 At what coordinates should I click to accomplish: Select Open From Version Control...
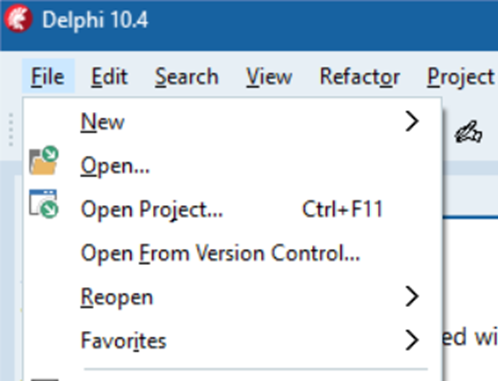[x=232, y=253]
